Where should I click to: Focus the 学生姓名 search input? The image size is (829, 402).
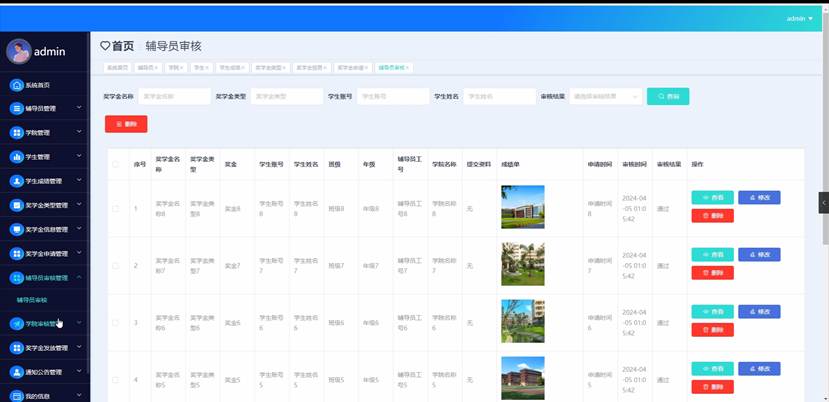click(x=500, y=96)
